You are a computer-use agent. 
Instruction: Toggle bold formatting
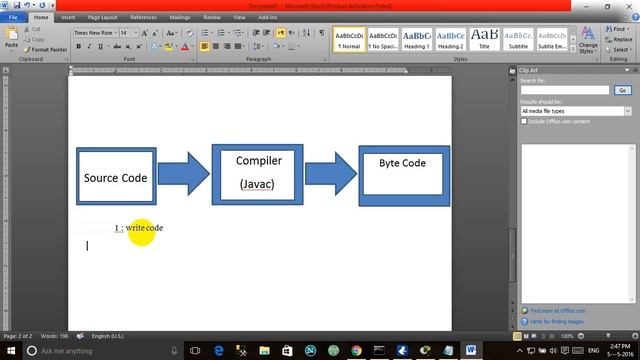click(x=78, y=47)
